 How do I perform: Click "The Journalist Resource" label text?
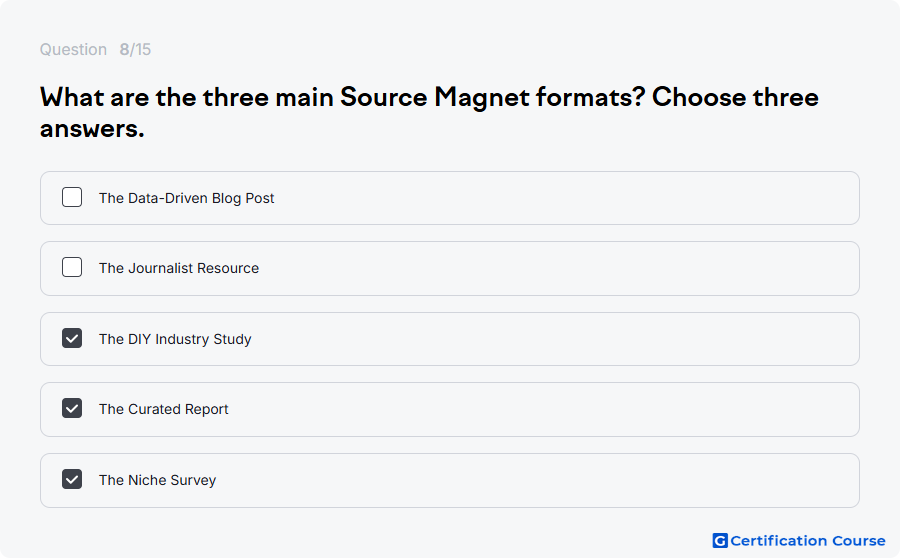179,268
